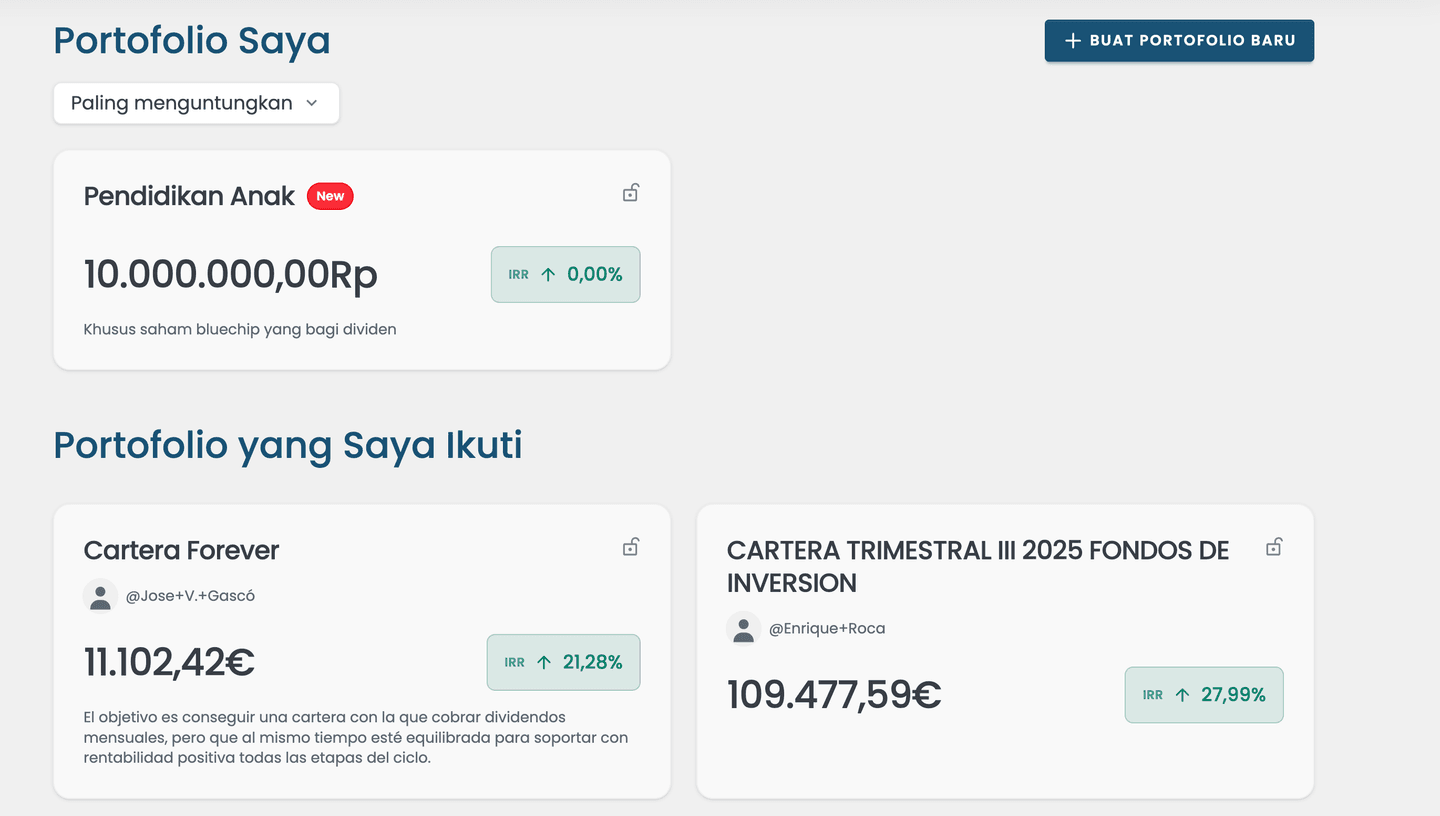Click the plus icon in Buat Portofolio Baru

click(1073, 41)
